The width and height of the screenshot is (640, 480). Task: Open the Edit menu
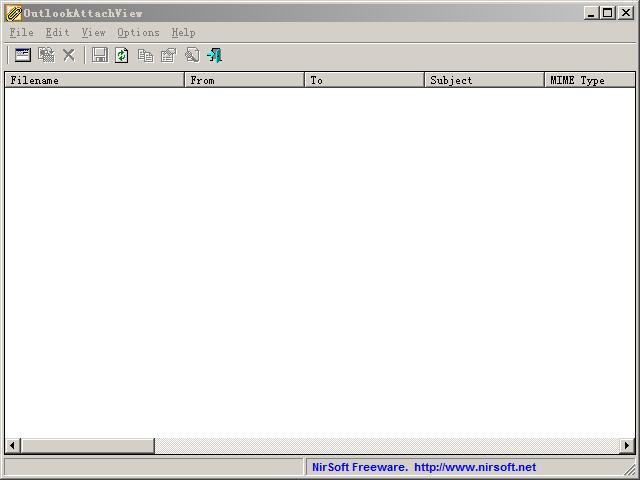coord(57,32)
